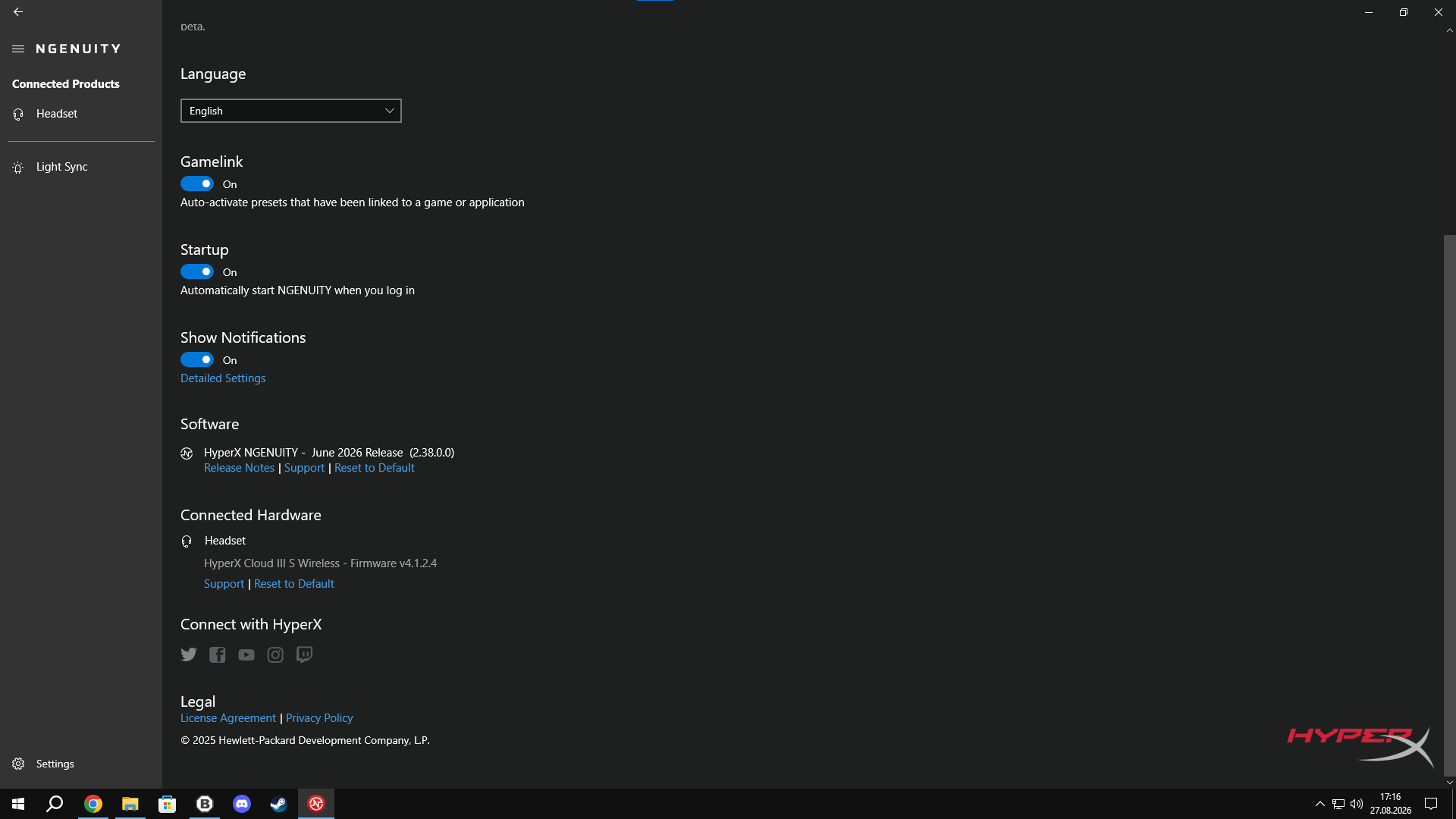Reset the headset to default
1456x819 pixels.
point(294,584)
